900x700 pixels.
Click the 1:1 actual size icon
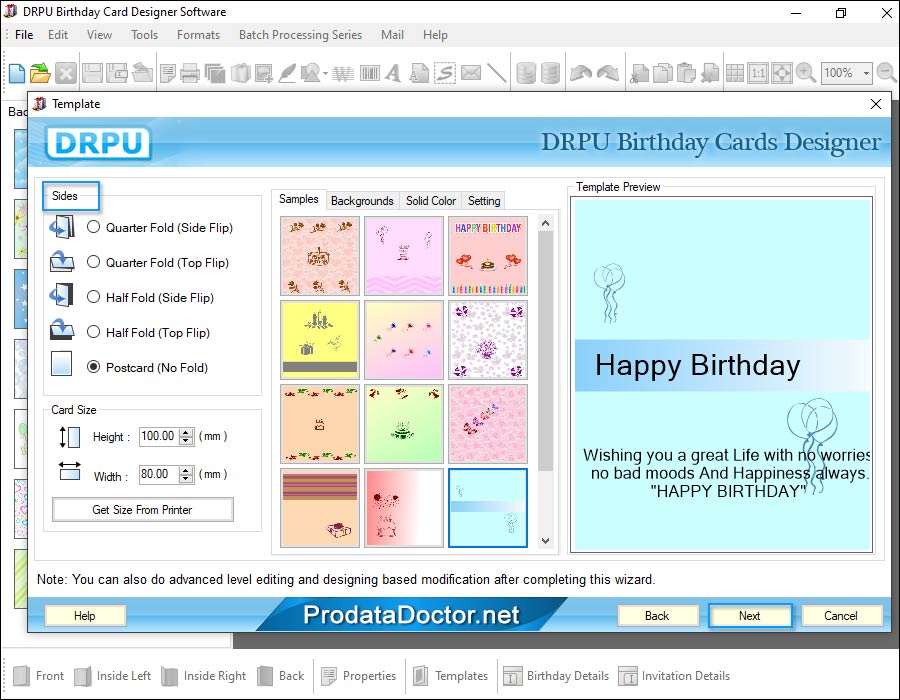pyautogui.click(x=758, y=73)
